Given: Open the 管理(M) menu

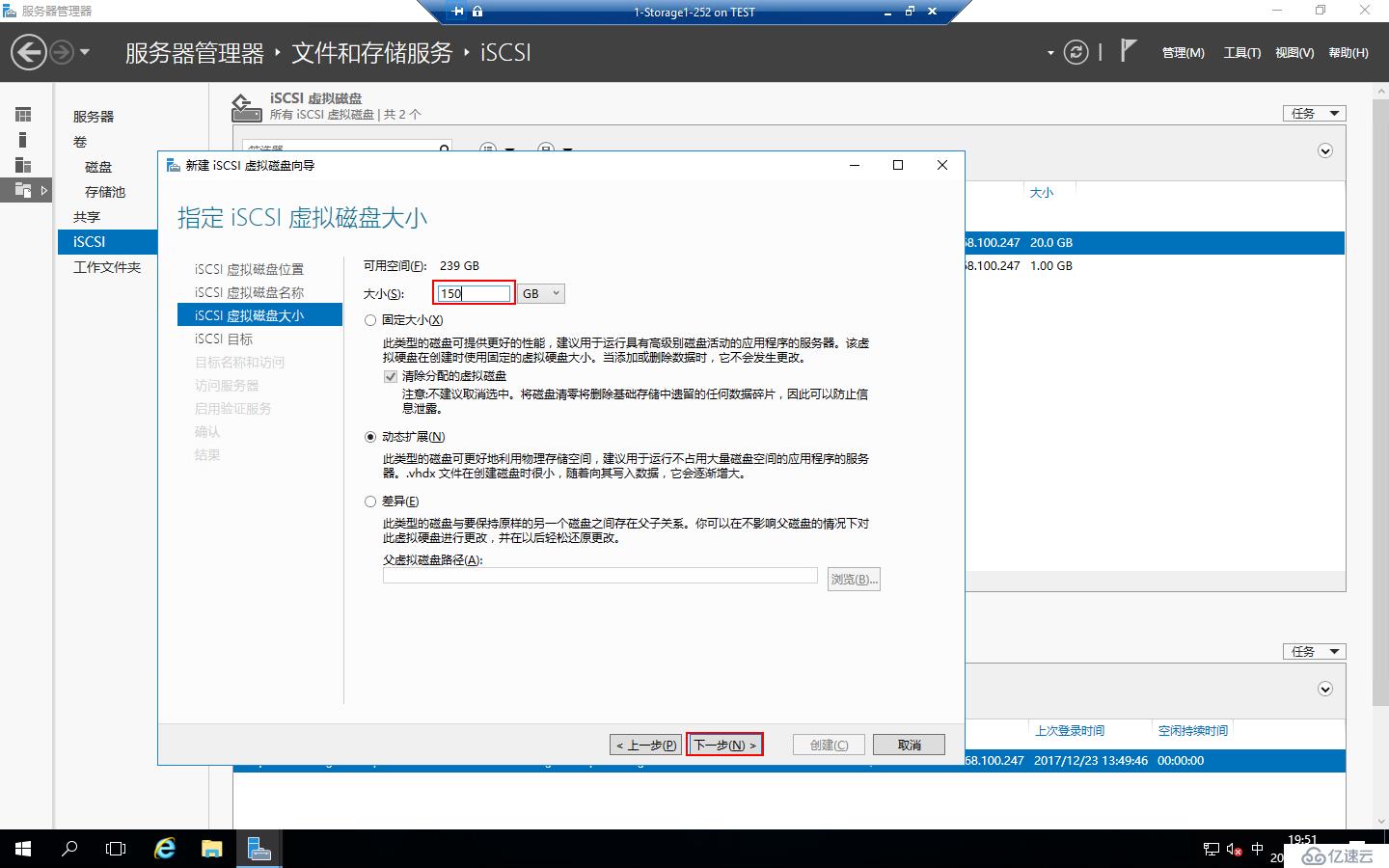Looking at the screenshot, I should tap(1183, 53).
